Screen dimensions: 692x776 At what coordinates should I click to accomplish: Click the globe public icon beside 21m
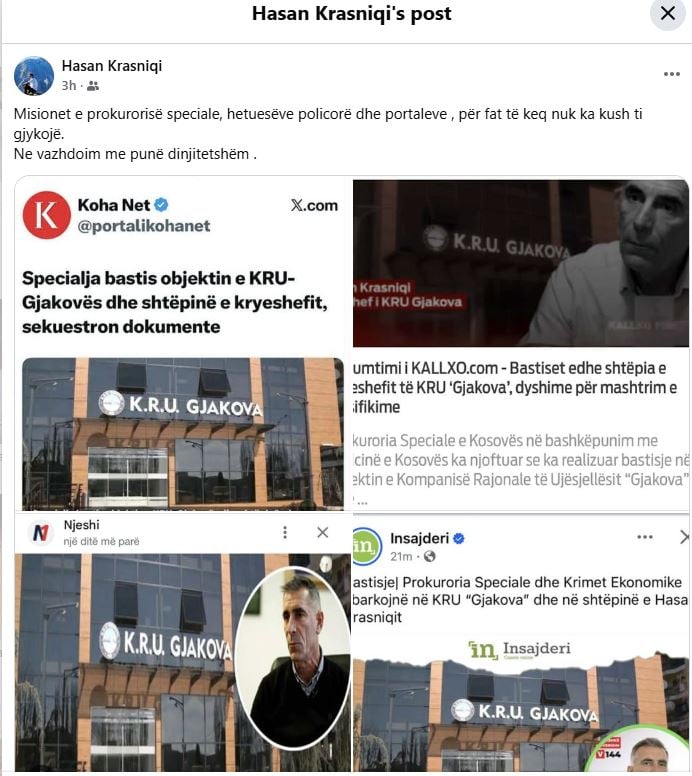click(x=430, y=557)
